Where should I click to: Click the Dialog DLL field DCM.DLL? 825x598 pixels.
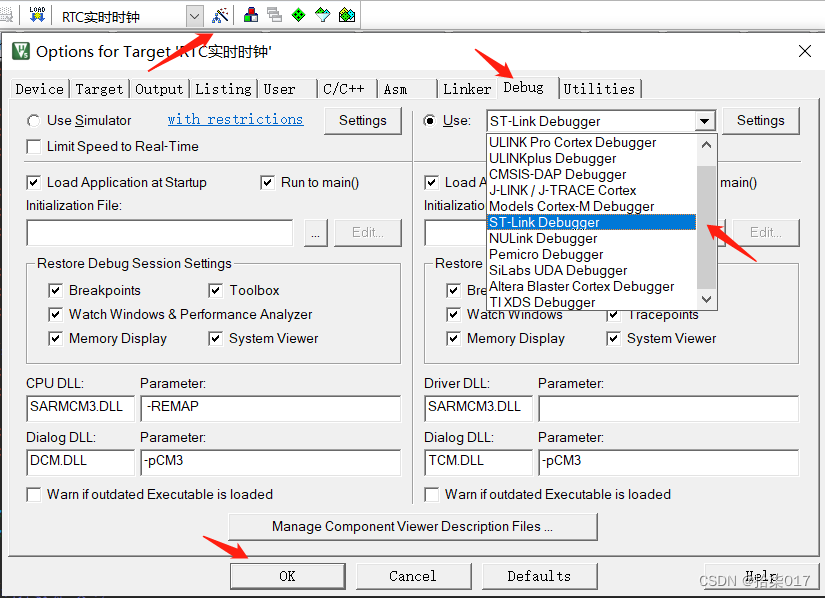point(80,462)
